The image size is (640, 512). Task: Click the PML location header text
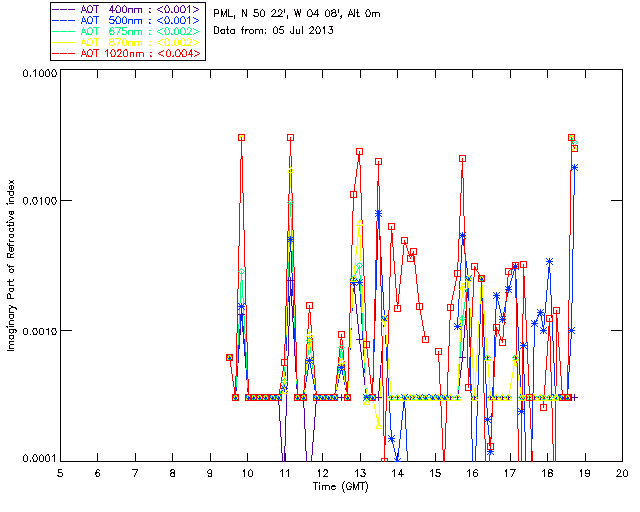(x=297, y=13)
